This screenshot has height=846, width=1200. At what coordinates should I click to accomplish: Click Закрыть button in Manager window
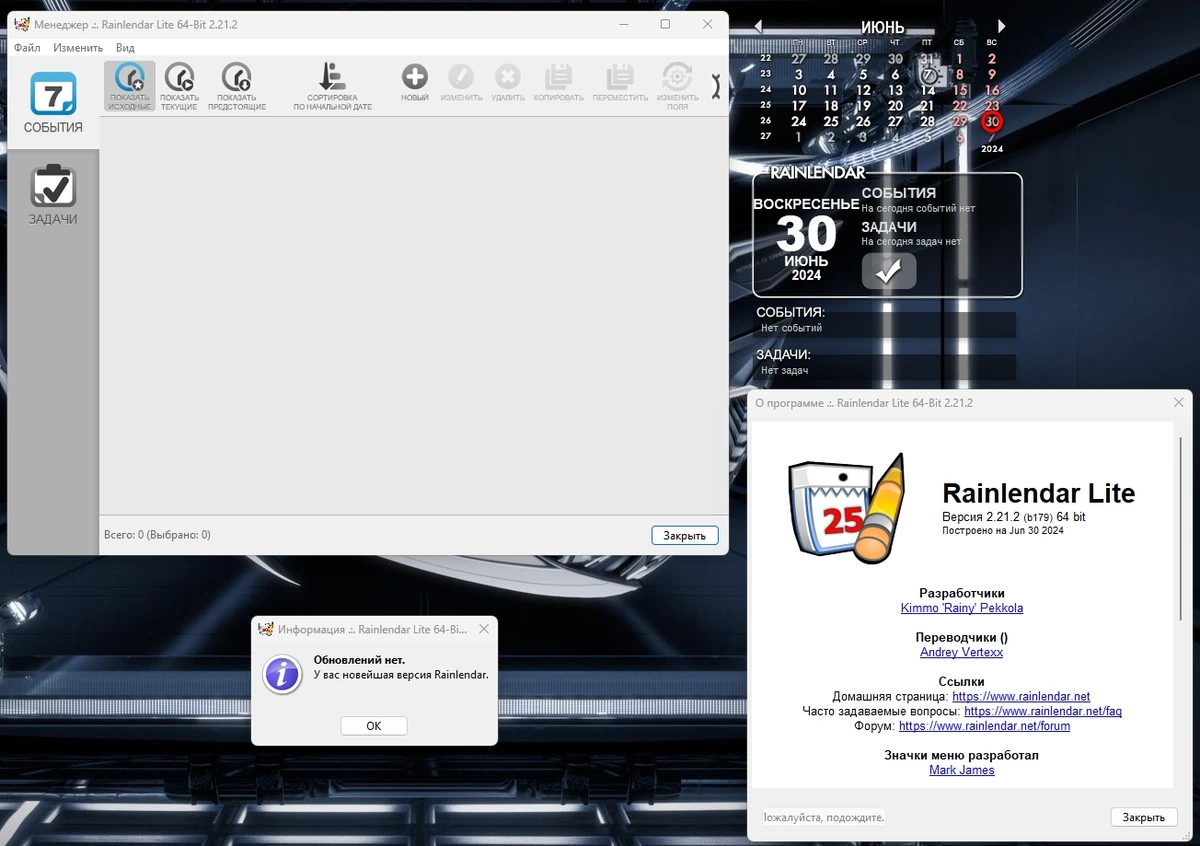pos(685,535)
